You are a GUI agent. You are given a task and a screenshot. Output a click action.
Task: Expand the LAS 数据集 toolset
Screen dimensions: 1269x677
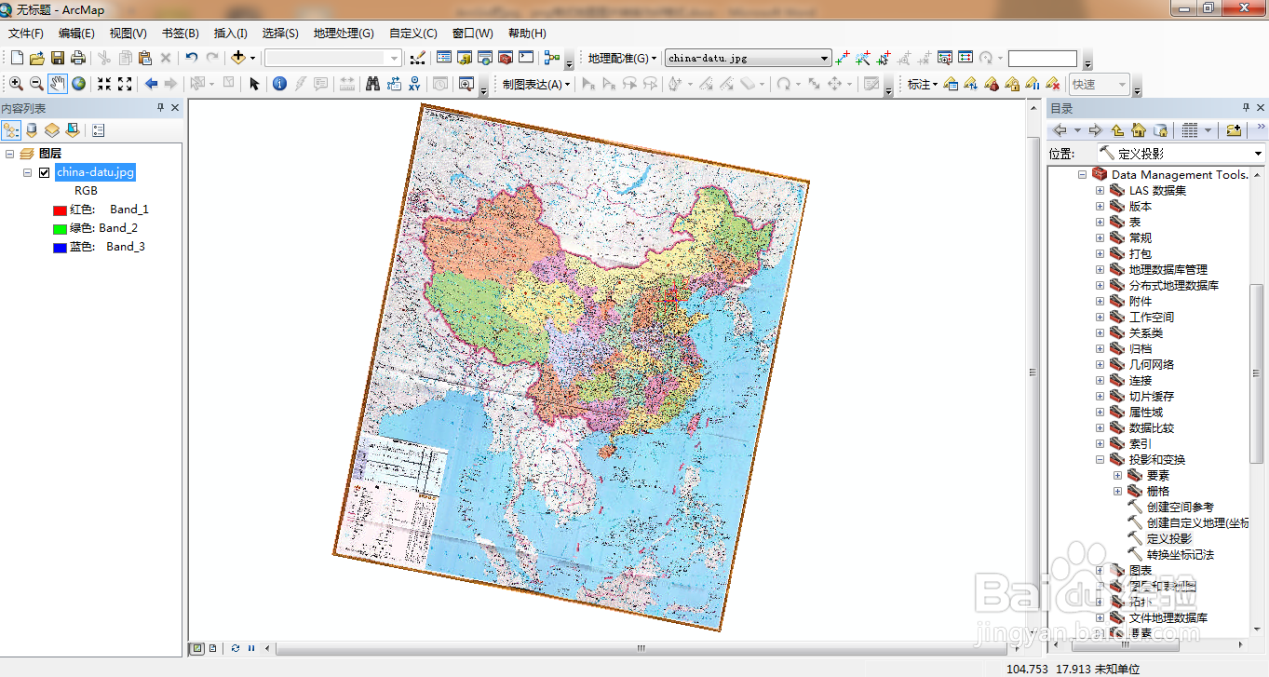[x=1100, y=190]
